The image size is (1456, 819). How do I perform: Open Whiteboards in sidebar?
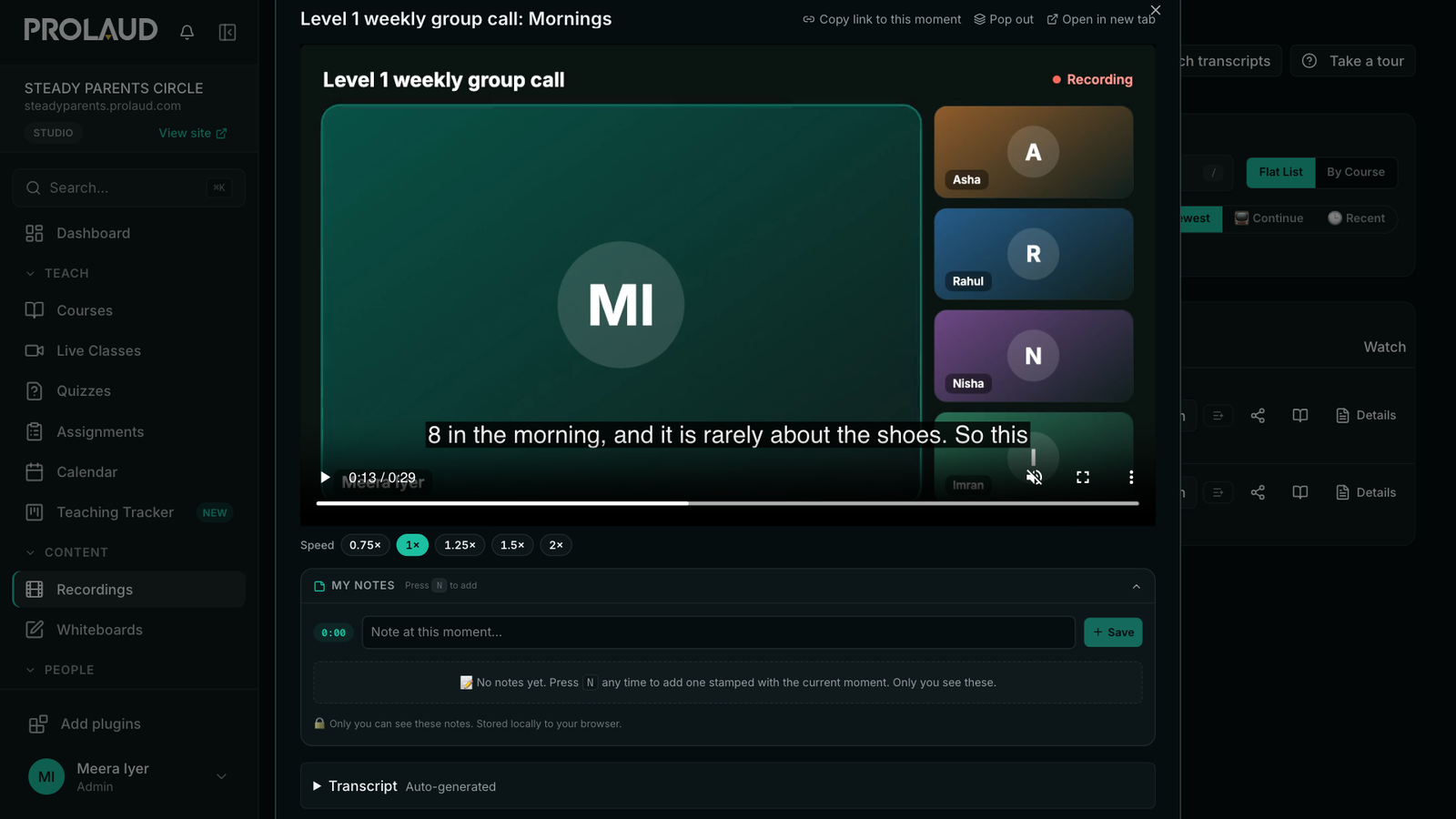pos(128,630)
